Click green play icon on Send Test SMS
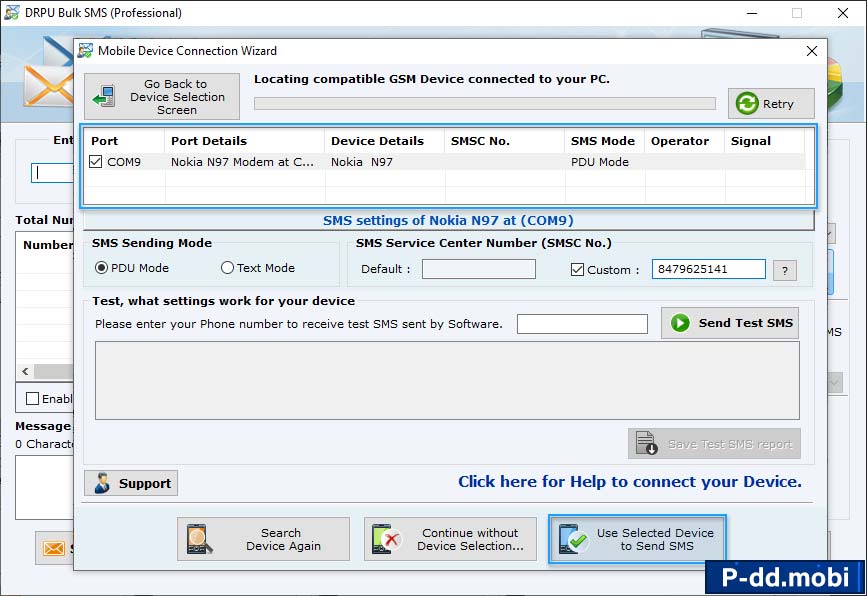 click(680, 323)
